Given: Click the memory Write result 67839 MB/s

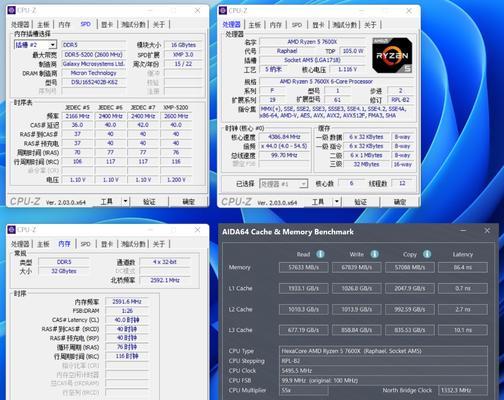Looking at the screenshot, I should 356,267.
